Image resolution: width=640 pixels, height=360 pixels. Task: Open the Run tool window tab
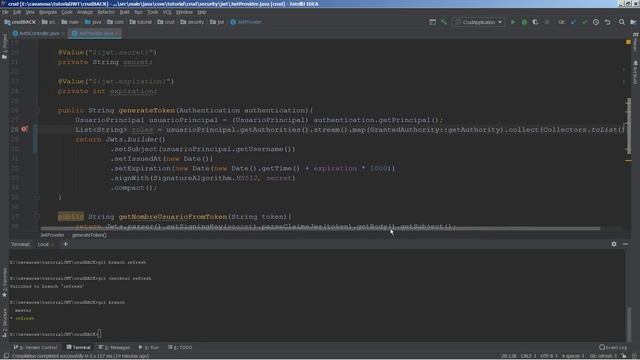149,347
